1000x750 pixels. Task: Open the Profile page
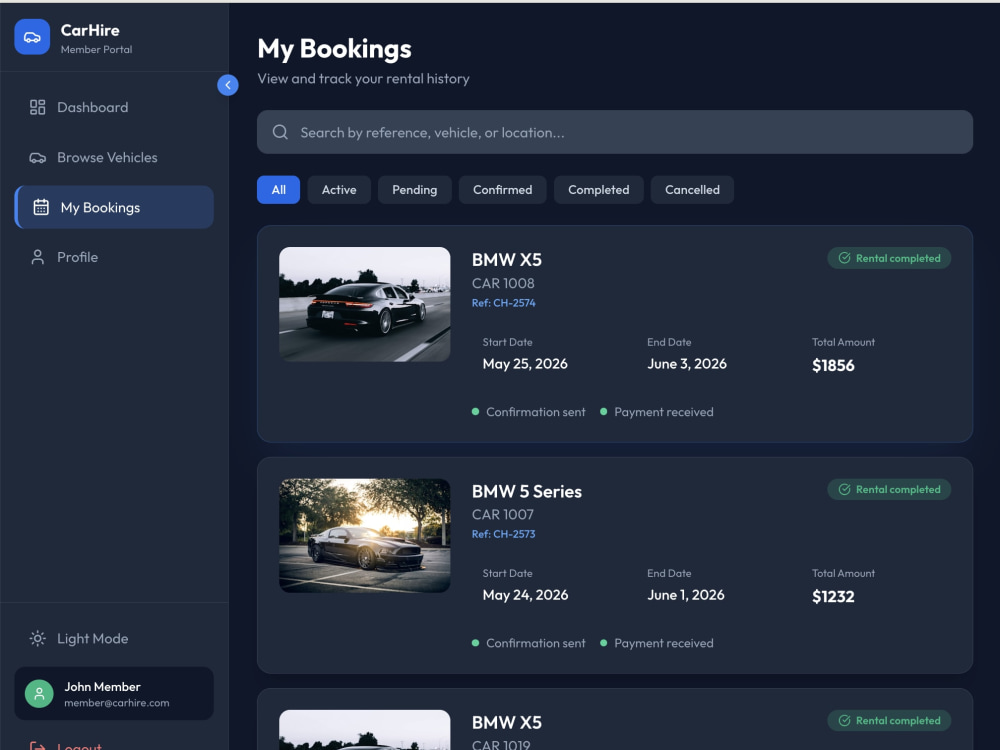(x=114, y=257)
